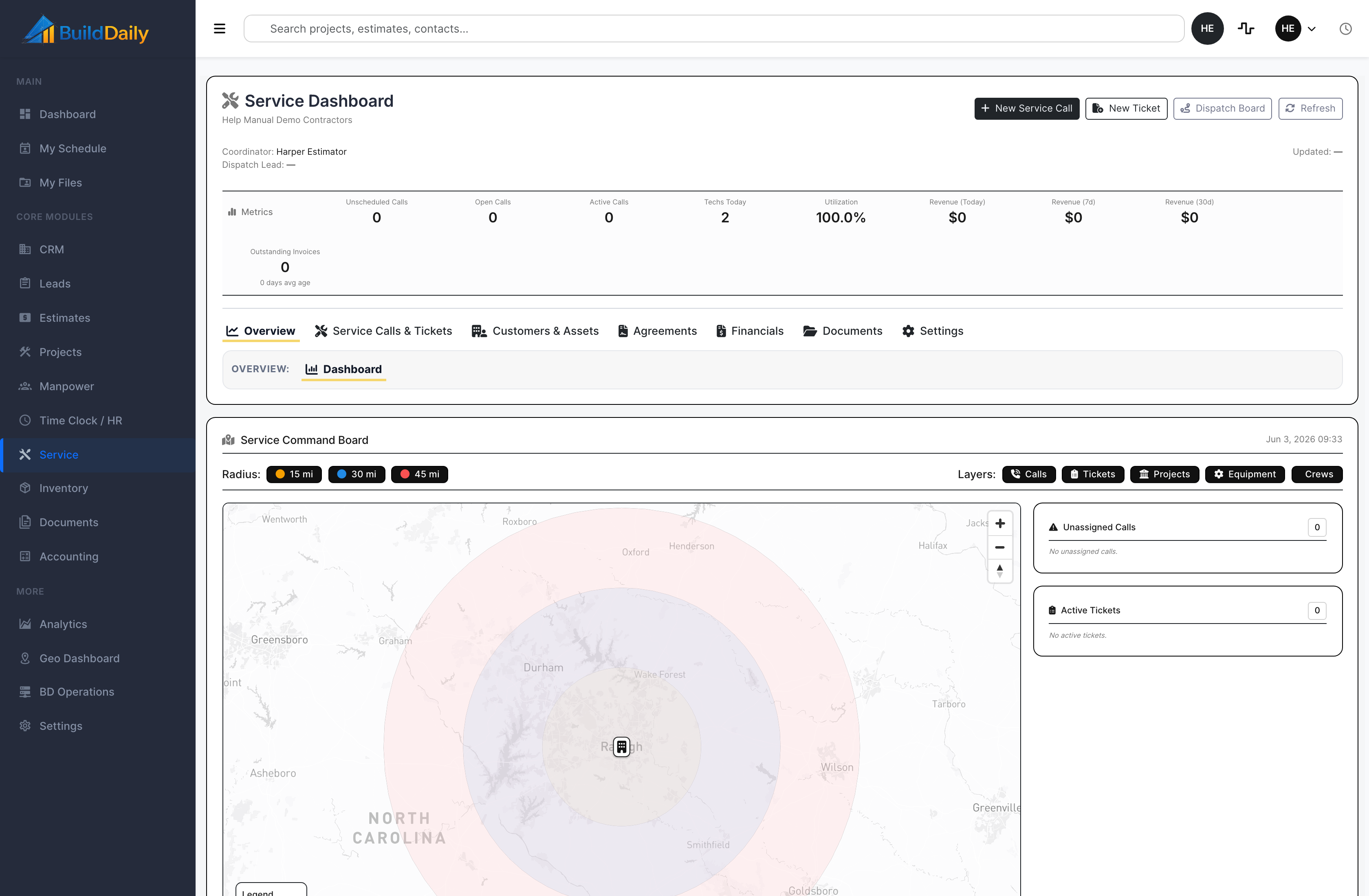Screen dimensions: 1369x896
Task: Click the clock history icon in header
Action: click(x=1345, y=29)
